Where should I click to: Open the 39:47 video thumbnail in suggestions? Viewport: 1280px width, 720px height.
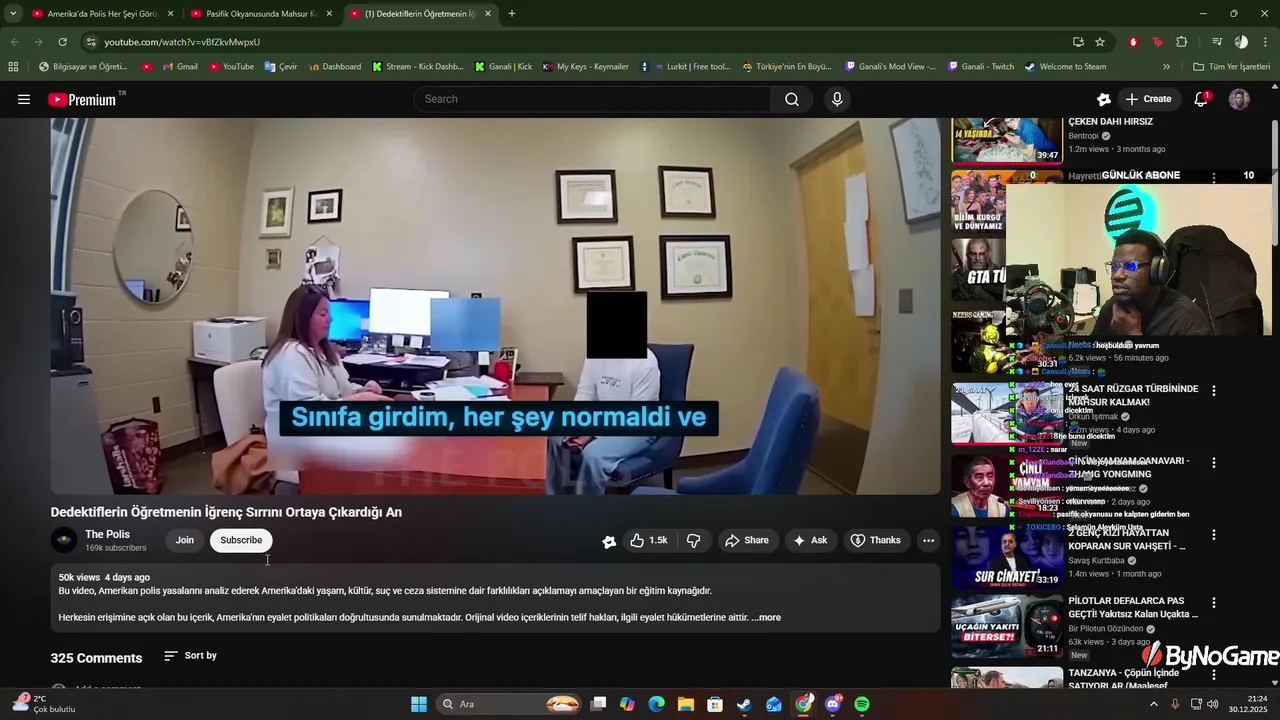(x=1007, y=140)
